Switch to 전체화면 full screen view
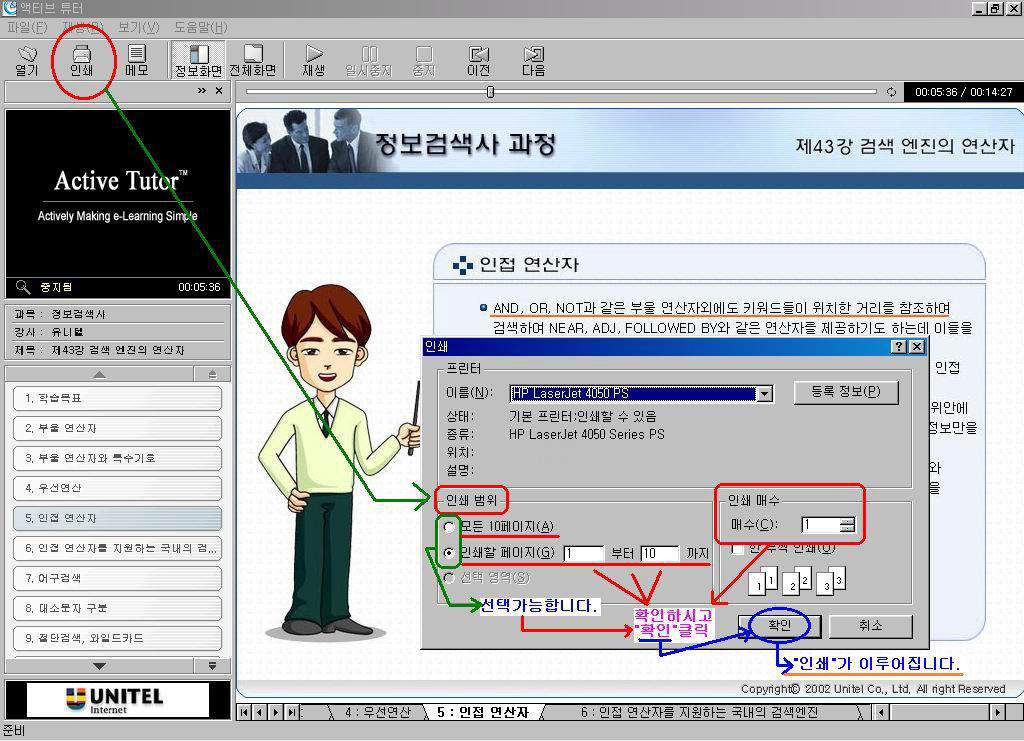The image size is (1024, 741). tap(254, 60)
